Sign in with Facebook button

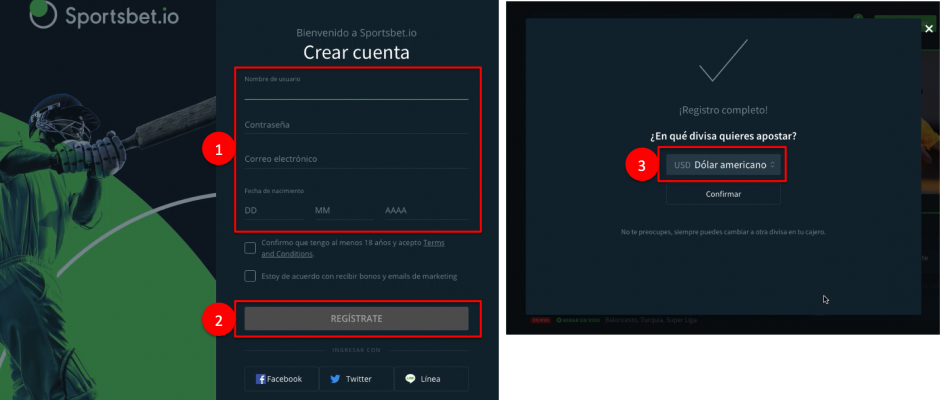point(281,379)
